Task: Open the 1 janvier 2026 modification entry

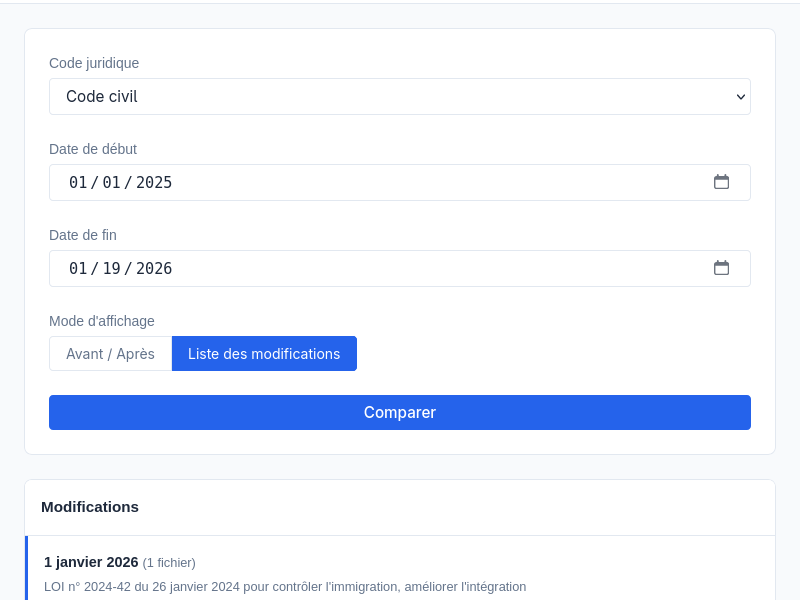Action: [x=91, y=562]
